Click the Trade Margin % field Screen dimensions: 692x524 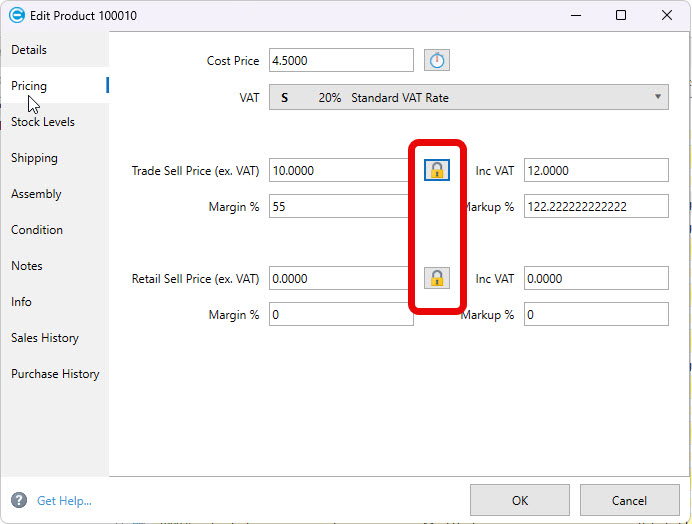(x=340, y=207)
